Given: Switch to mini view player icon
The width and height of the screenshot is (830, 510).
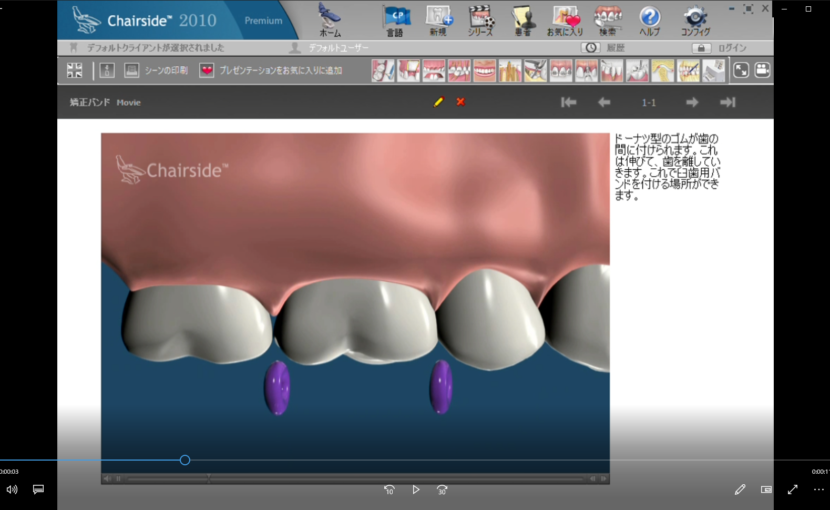Looking at the screenshot, I should click(x=766, y=489).
